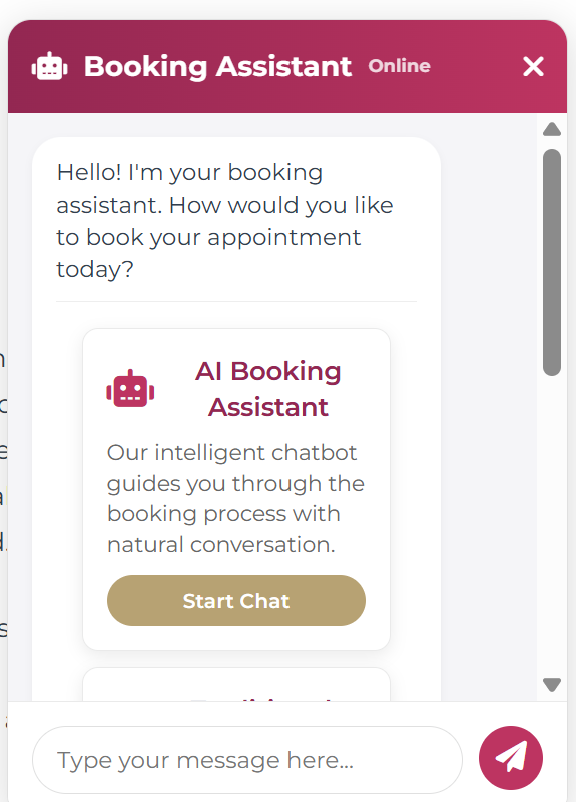The width and height of the screenshot is (576, 802).
Task: Toggle the chat assistant availability
Action: pos(399,66)
